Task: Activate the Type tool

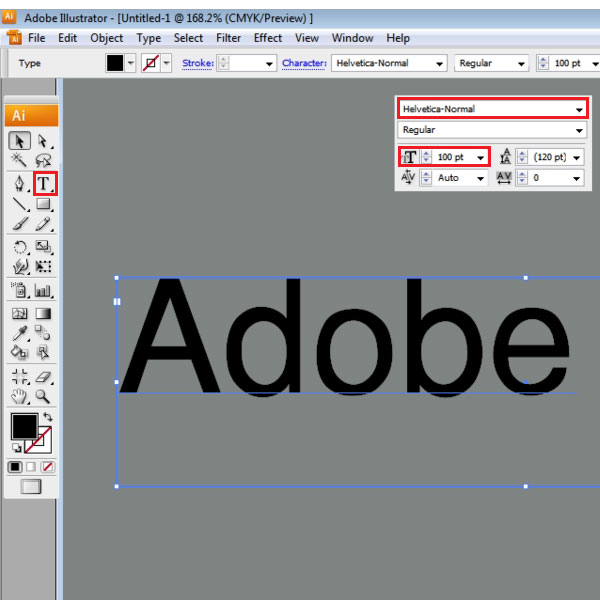Action: pos(45,184)
